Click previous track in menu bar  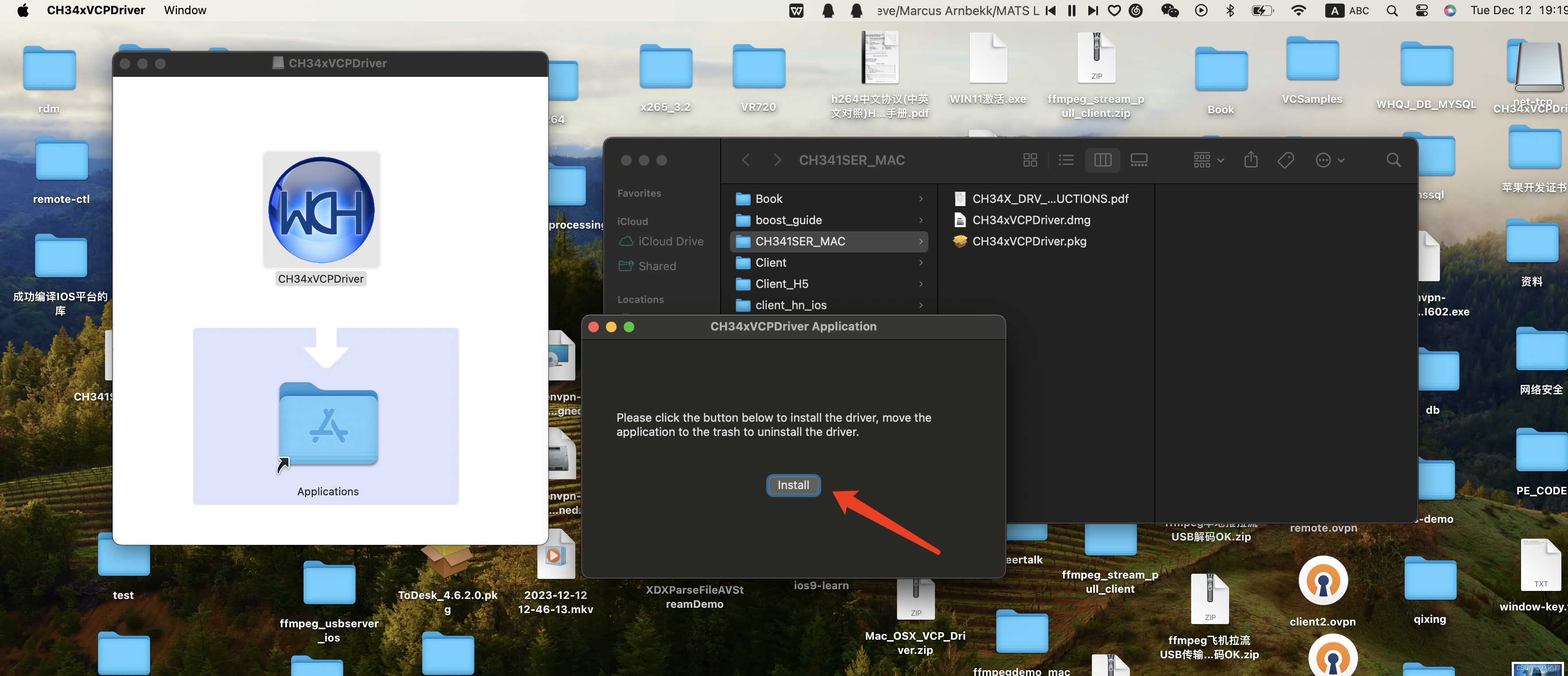tap(1050, 10)
